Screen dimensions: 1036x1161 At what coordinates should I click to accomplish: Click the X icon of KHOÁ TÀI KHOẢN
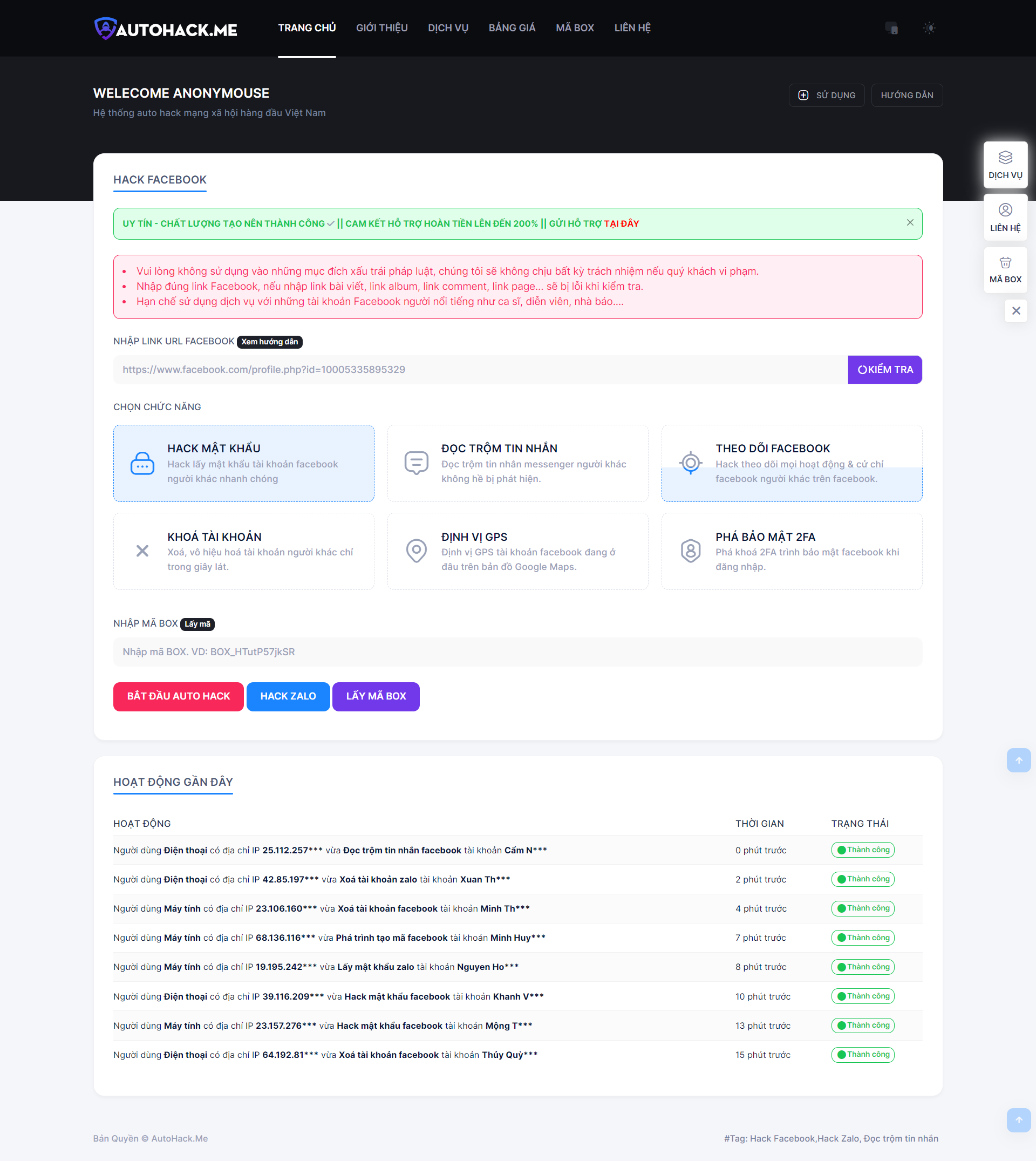pos(142,551)
